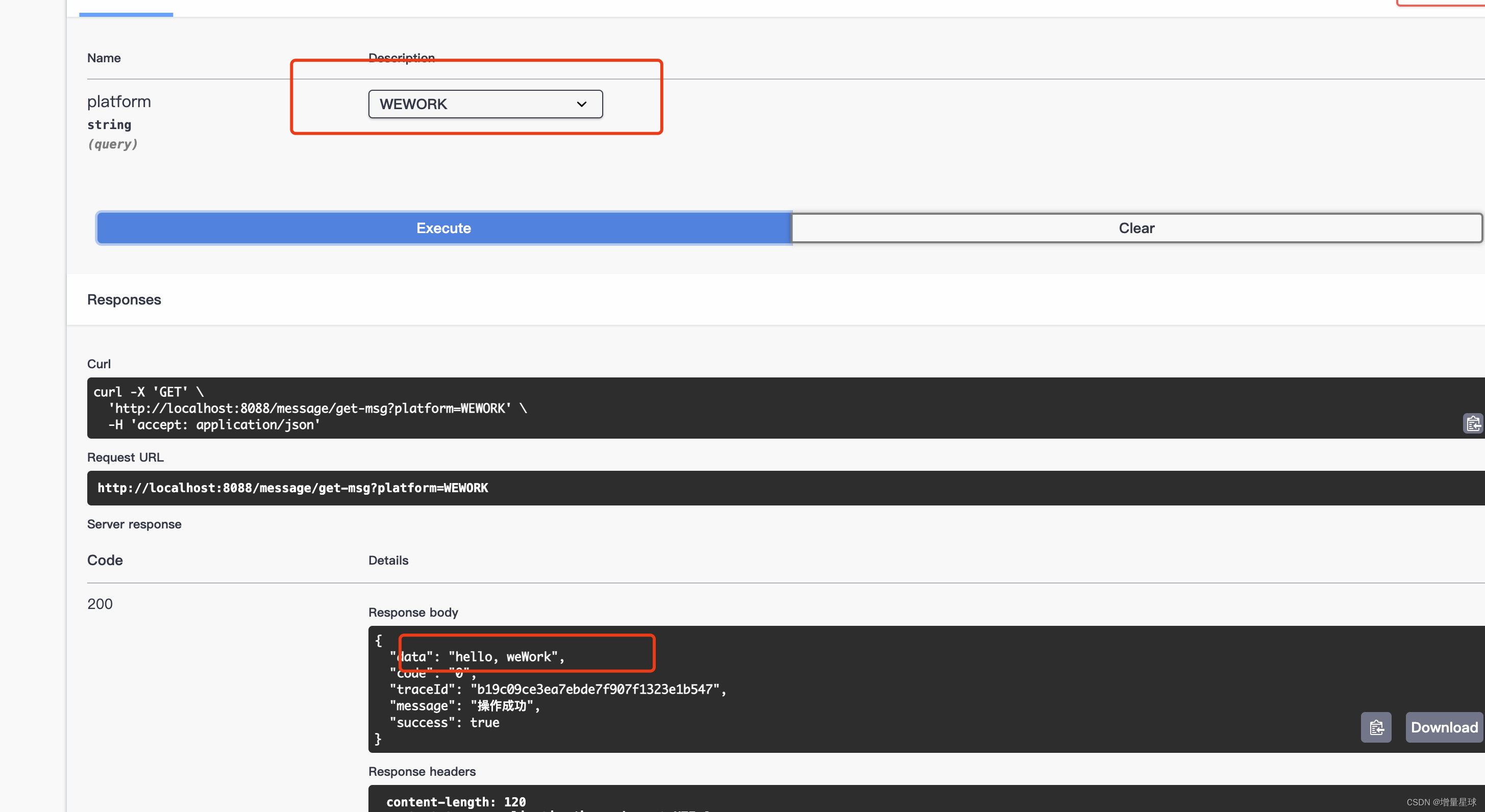Select the traceId value in response body

(595, 690)
